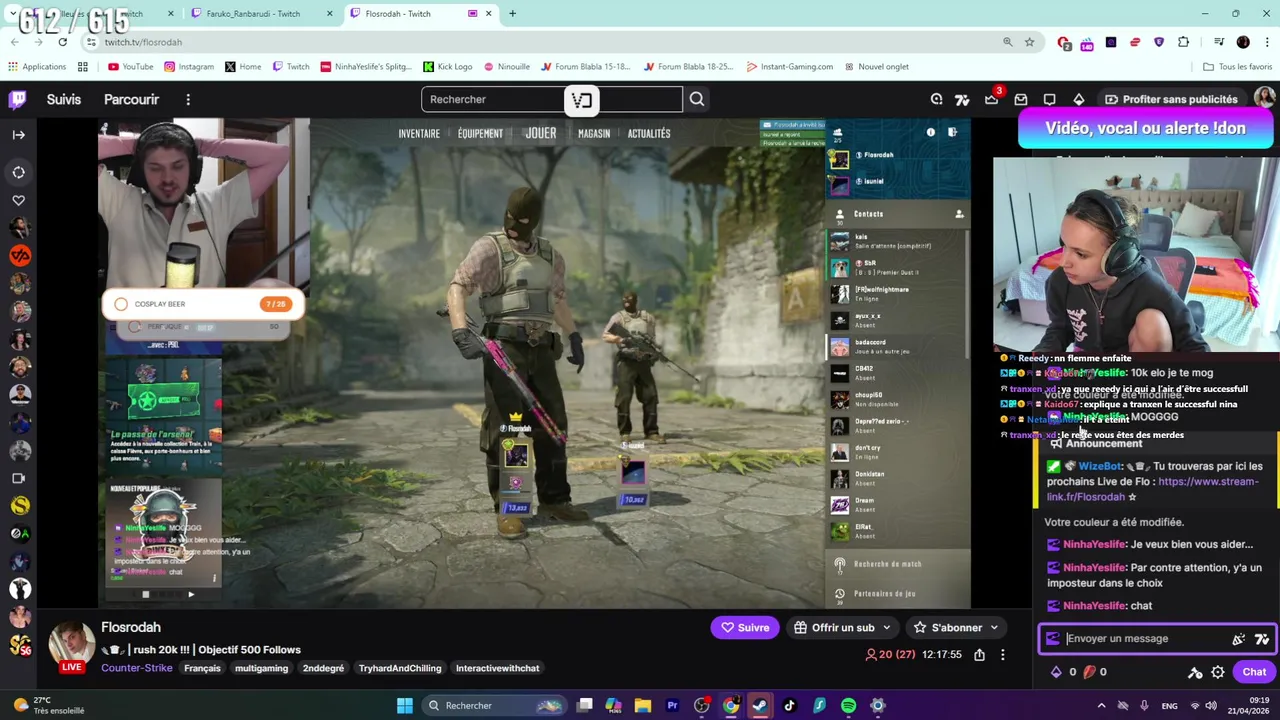Expand the collapsed left sidebar arrow
The height and width of the screenshot is (720, 1280).
click(x=18, y=134)
